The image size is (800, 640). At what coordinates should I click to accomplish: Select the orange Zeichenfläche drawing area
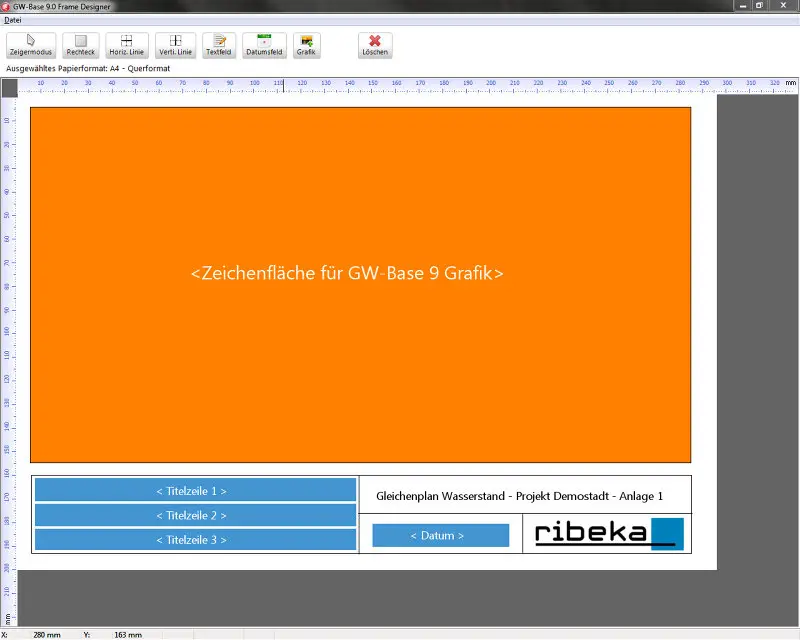coord(361,285)
